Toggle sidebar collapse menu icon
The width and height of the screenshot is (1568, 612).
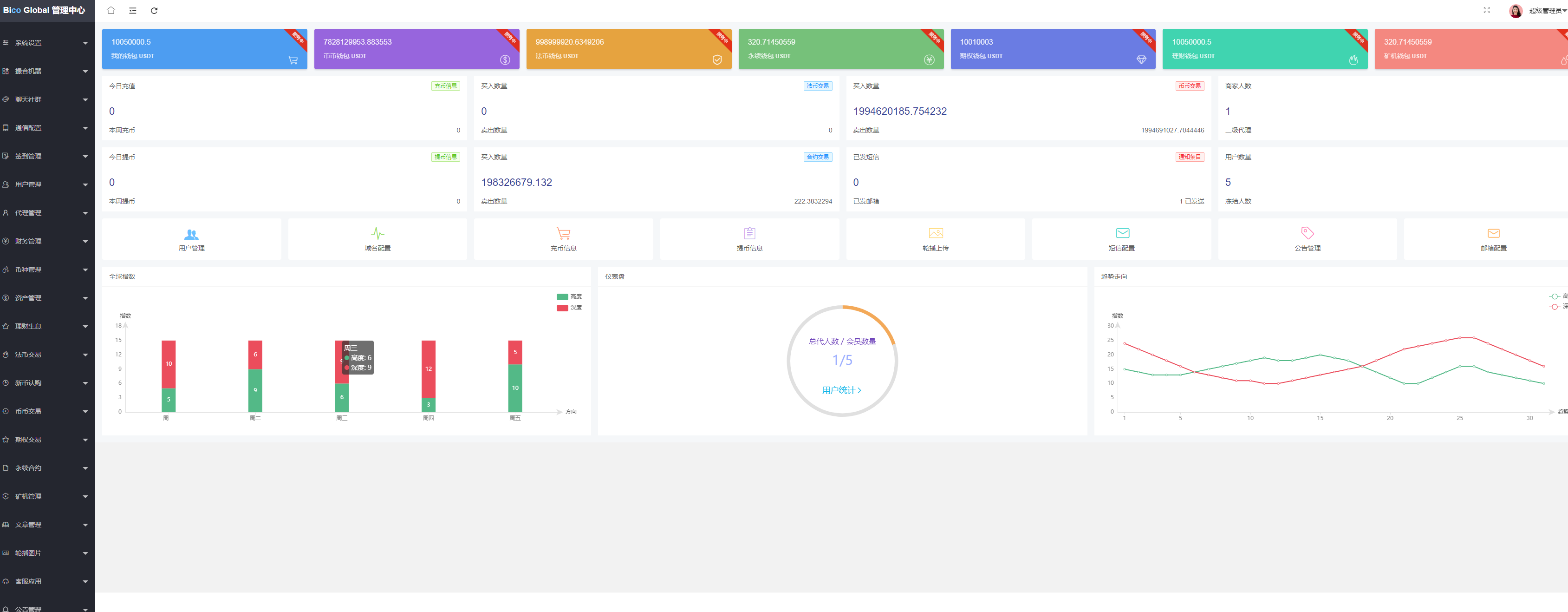click(133, 10)
